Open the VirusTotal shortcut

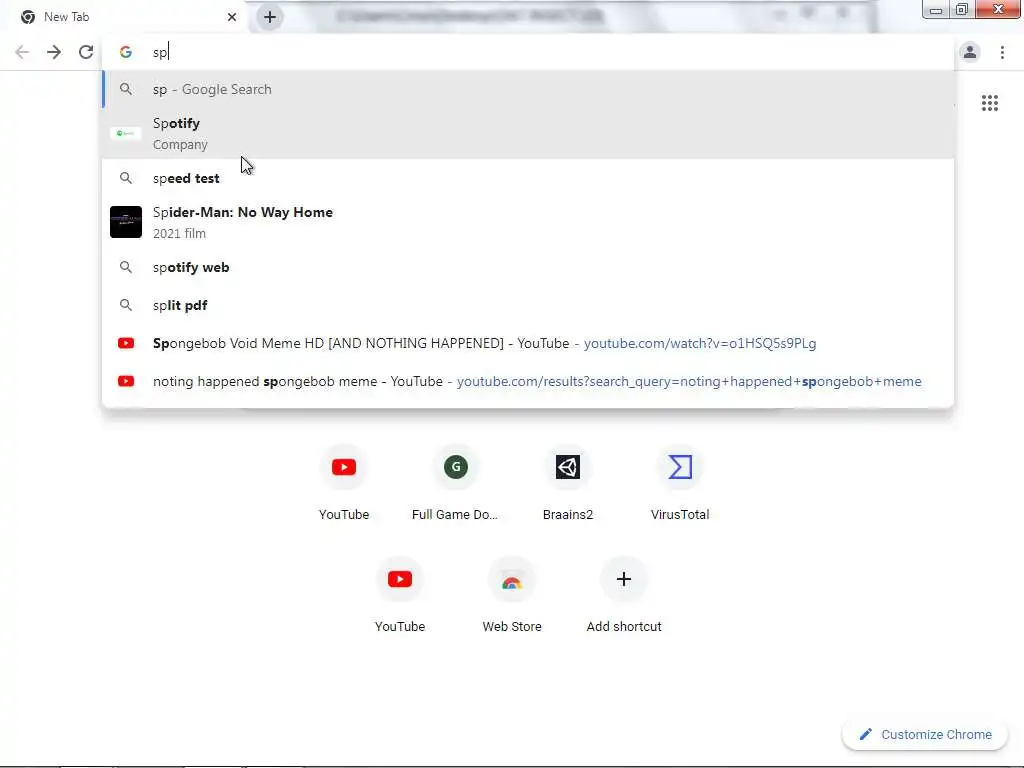(680, 483)
